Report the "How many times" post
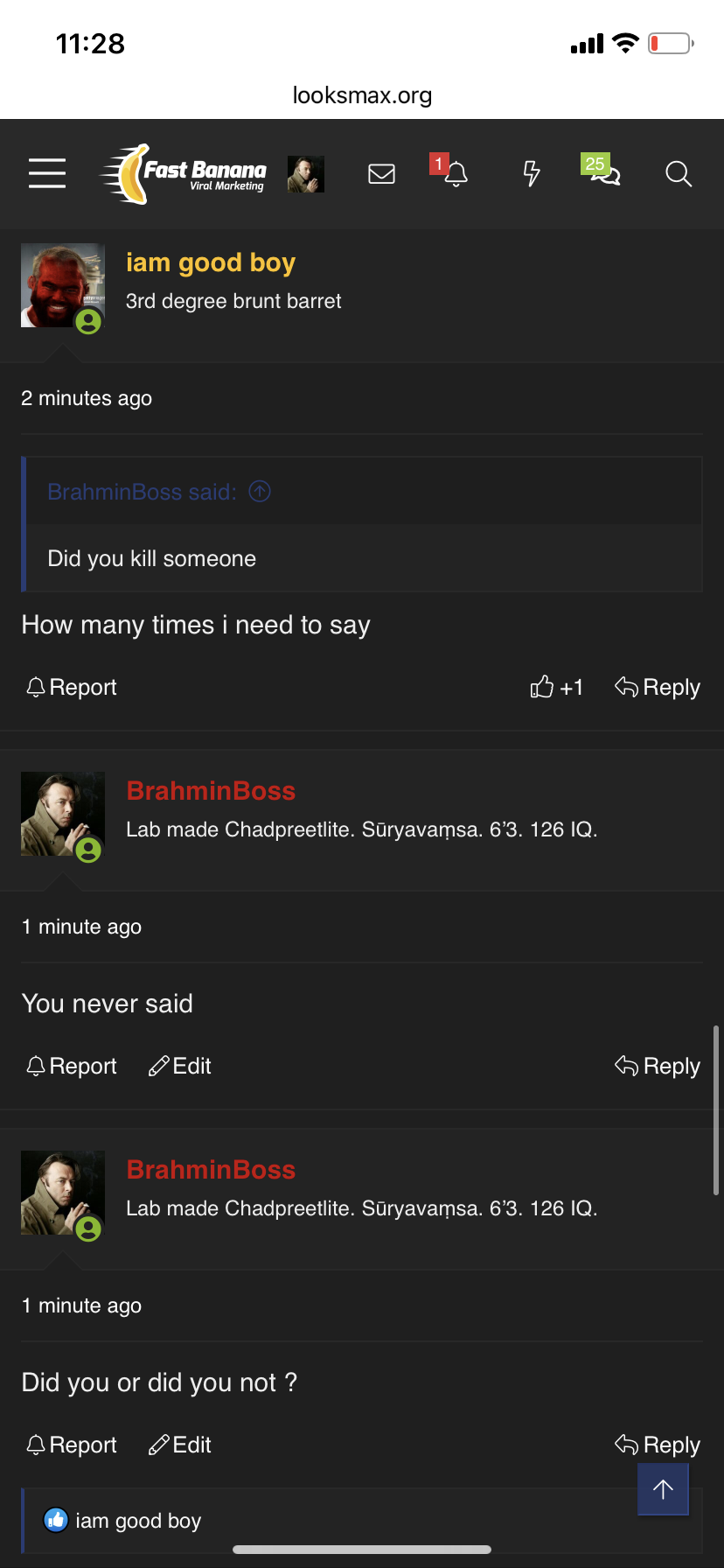Image resolution: width=724 pixels, height=1568 pixels. (x=72, y=688)
